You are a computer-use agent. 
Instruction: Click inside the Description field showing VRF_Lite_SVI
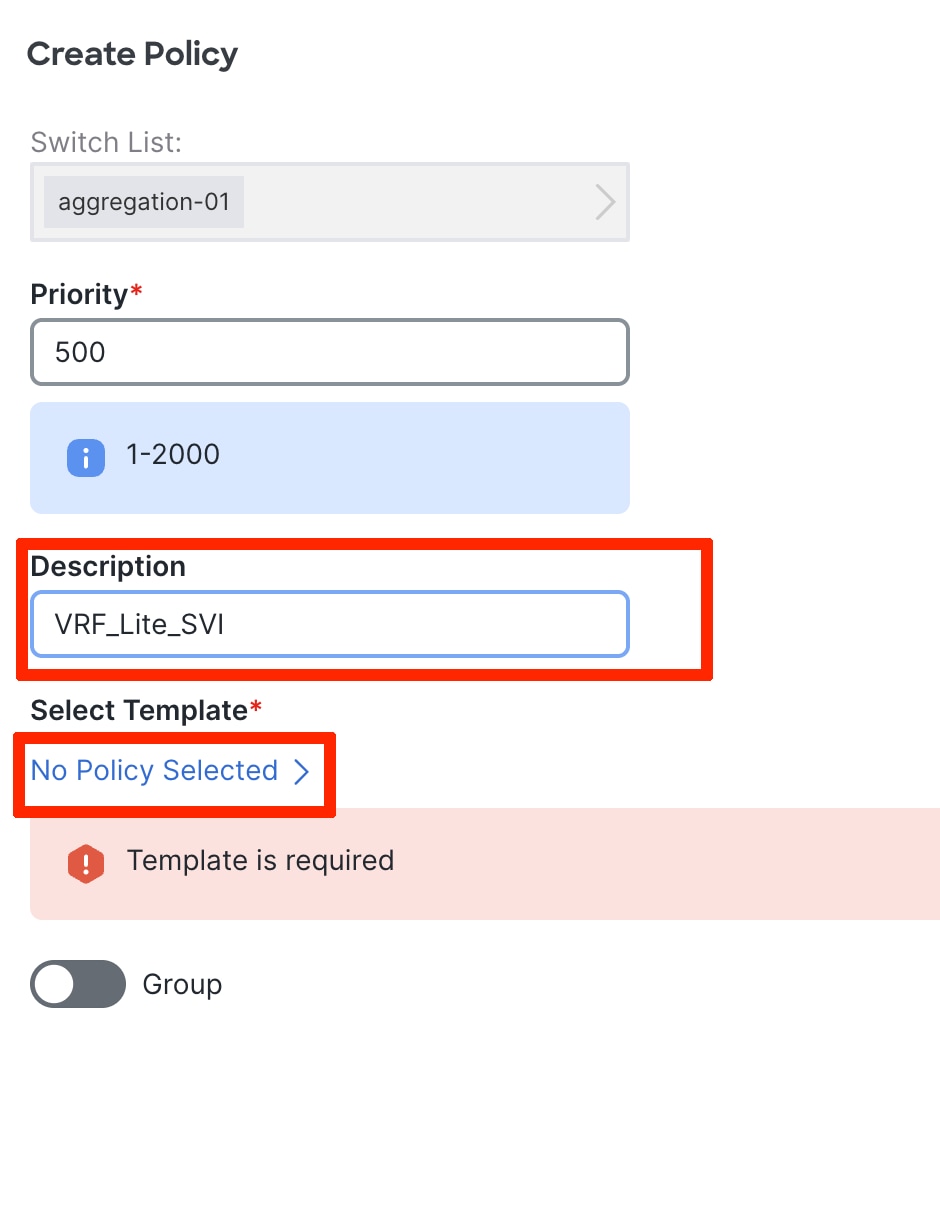pos(330,624)
